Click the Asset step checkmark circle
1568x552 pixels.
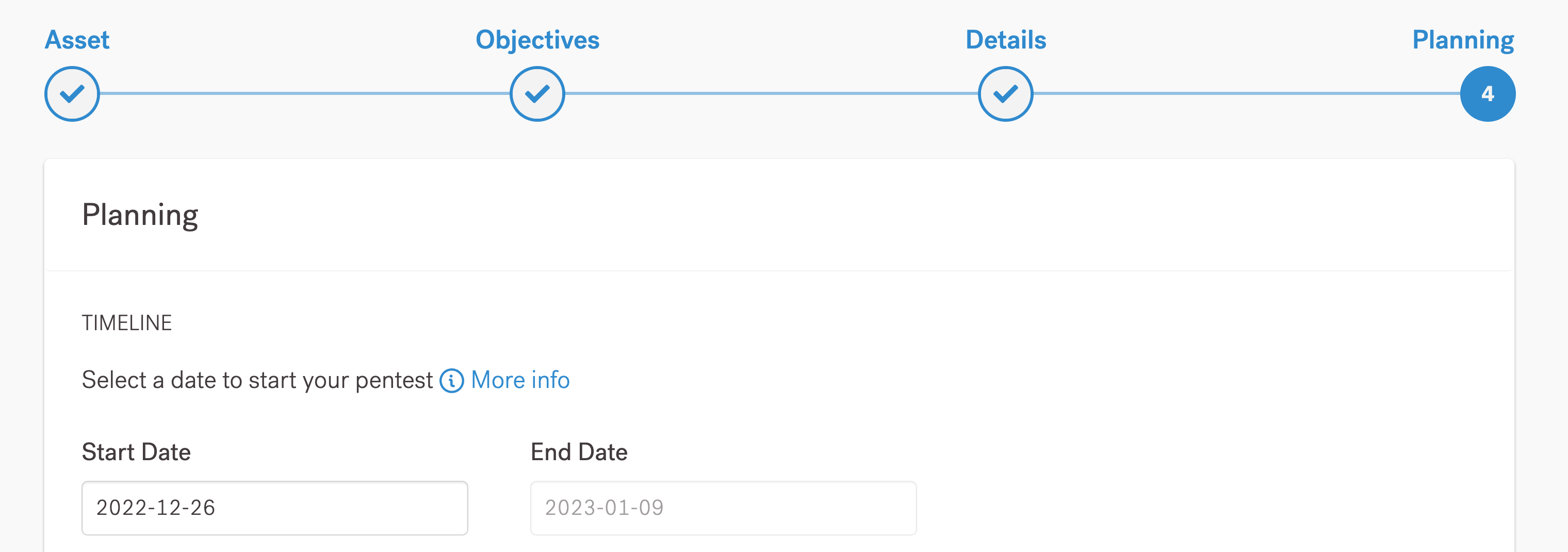pos(72,94)
